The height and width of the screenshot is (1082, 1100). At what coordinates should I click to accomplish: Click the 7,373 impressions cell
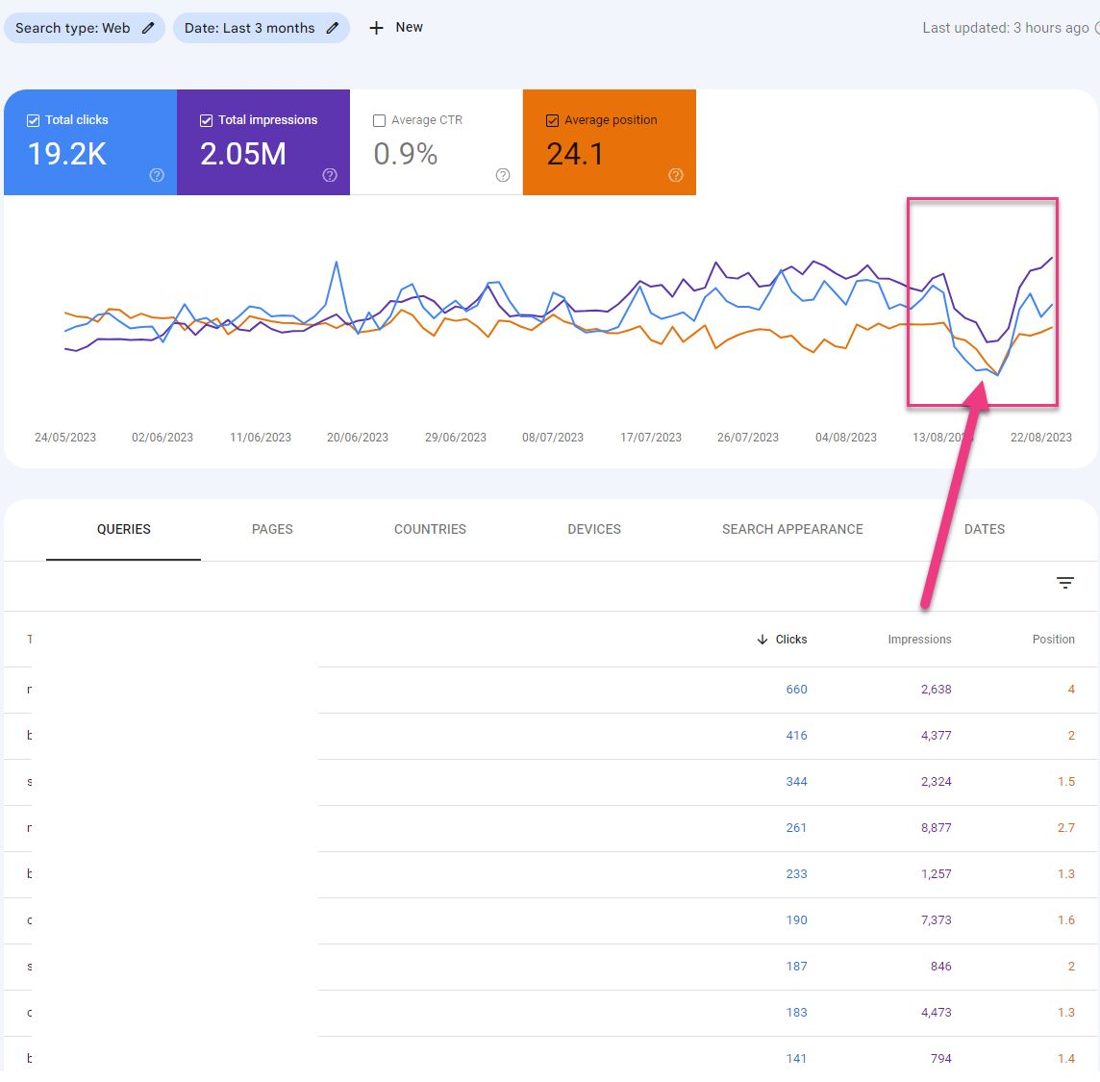[x=936, y=920]
